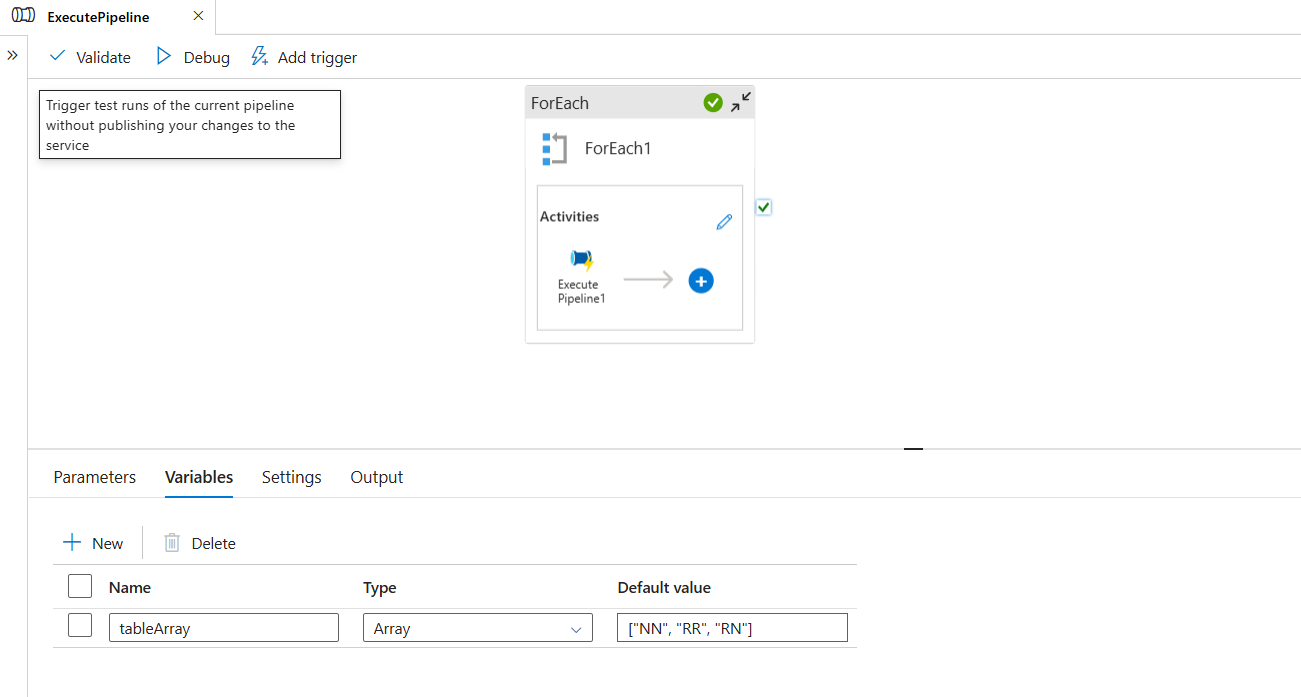The height and width of the screenshot is (697, 1301).
Task: Delete the selected variable
Action: 199,543
